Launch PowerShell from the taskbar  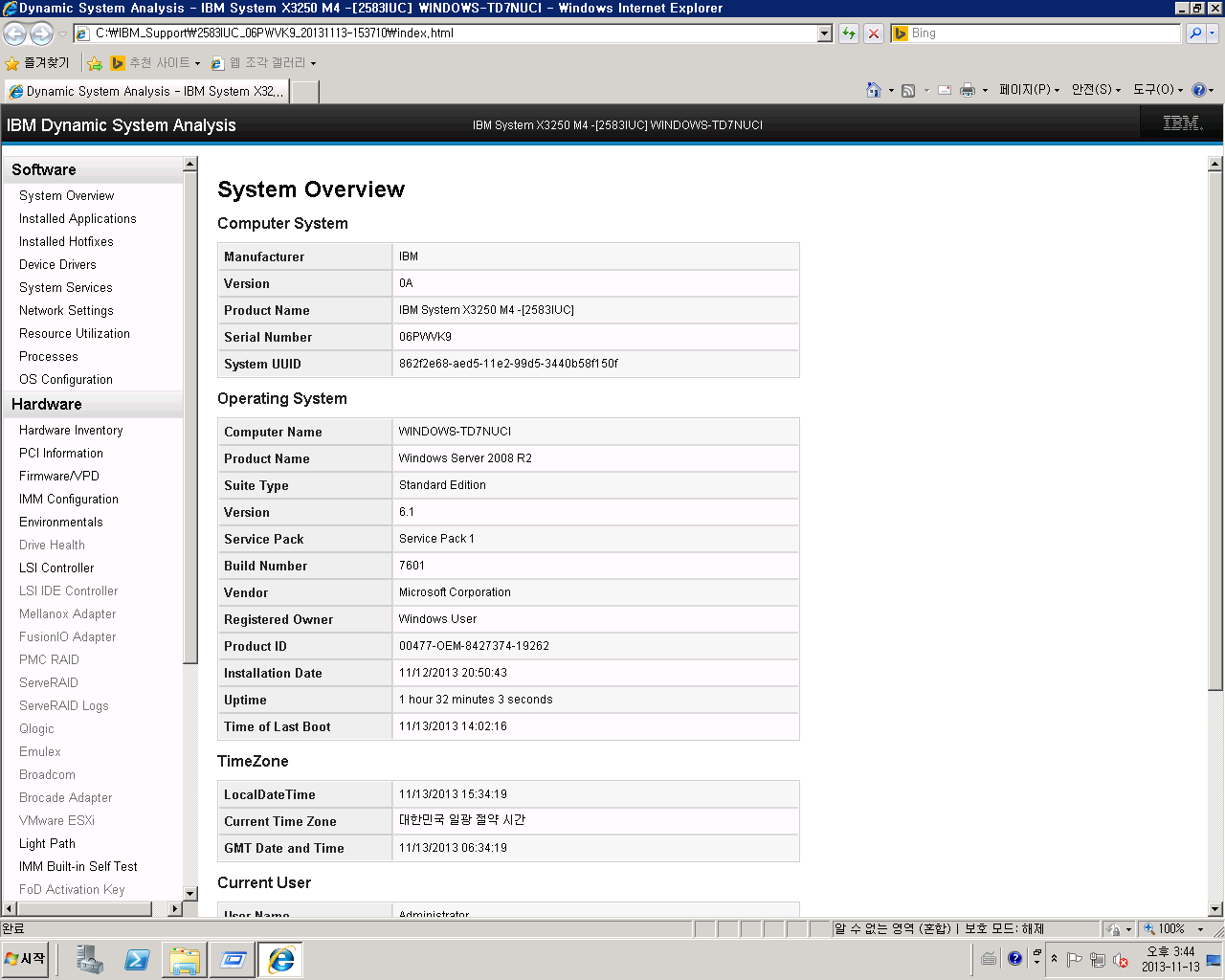[137, 960]
